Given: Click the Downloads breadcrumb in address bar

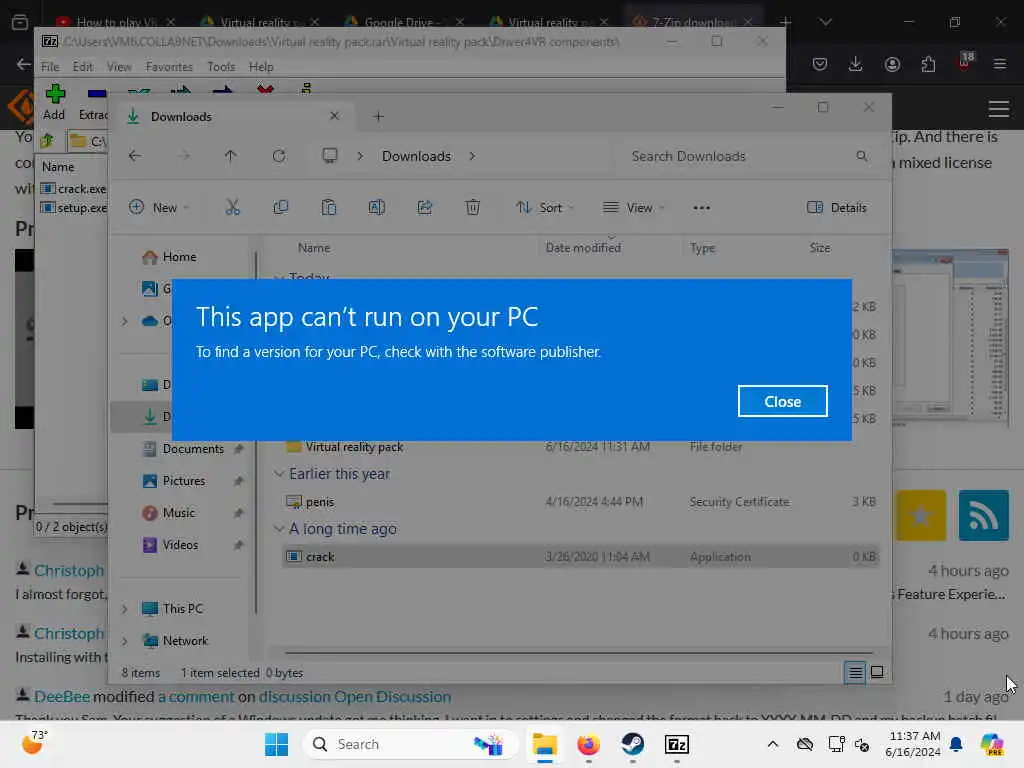Looking at the screenshot, I should [x=416, y=156].
